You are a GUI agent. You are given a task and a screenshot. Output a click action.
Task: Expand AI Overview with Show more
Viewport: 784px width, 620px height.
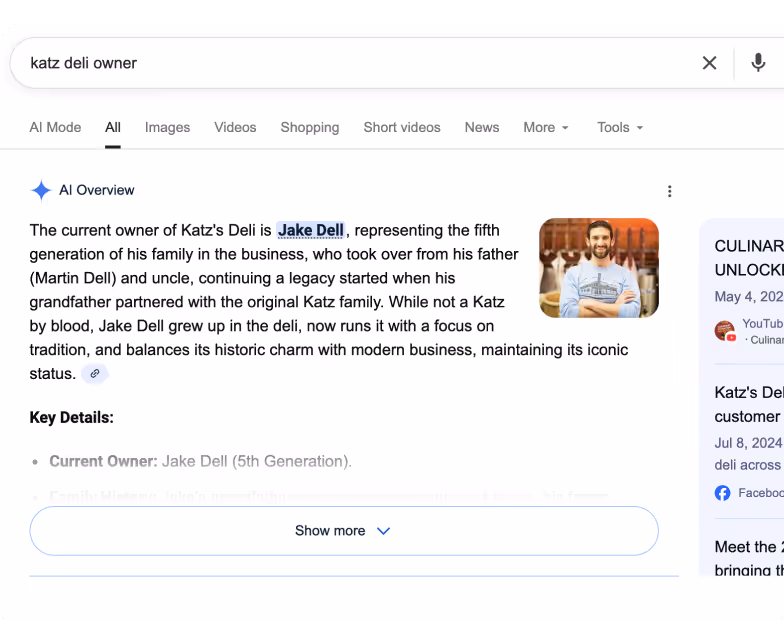(344, 530)
